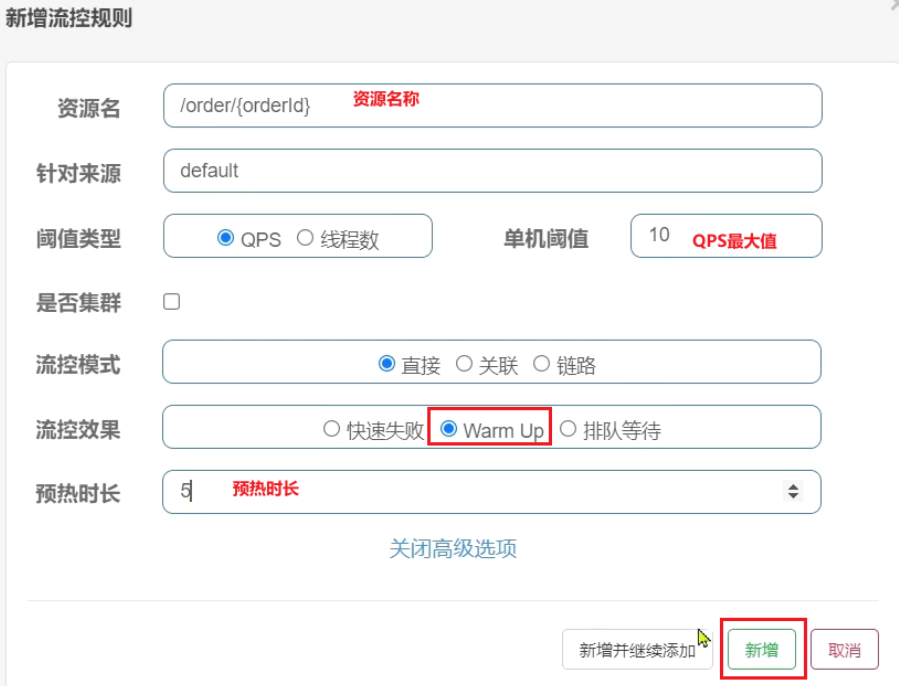The width and height of the screenshot is (899, 686).
Task: Click the 资源名 field label
Action: tap(89, 108)
